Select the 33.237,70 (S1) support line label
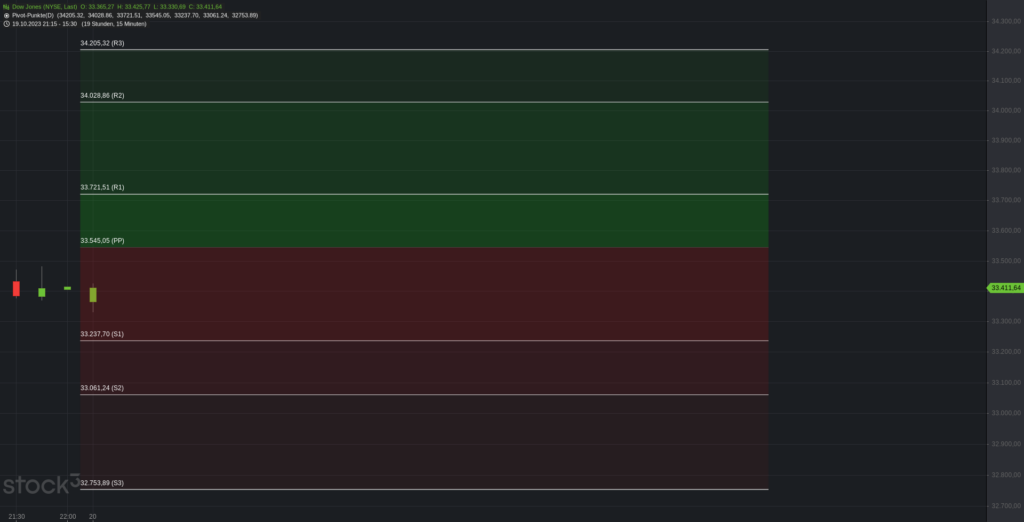 102,334
